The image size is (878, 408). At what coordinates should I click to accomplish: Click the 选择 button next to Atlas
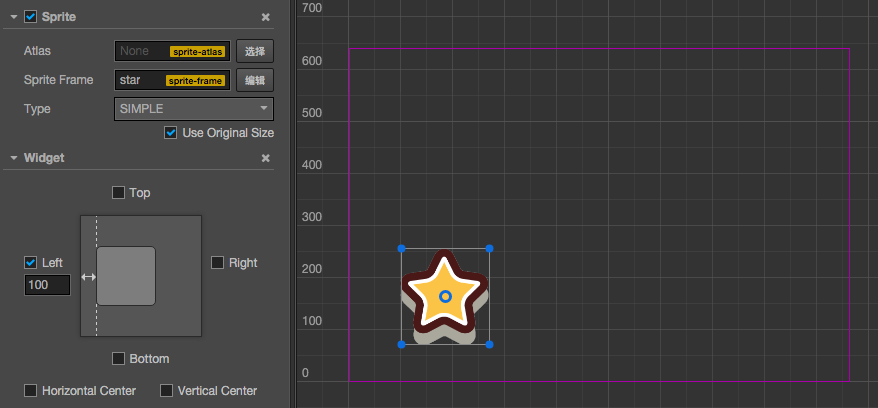pos(255,51)
